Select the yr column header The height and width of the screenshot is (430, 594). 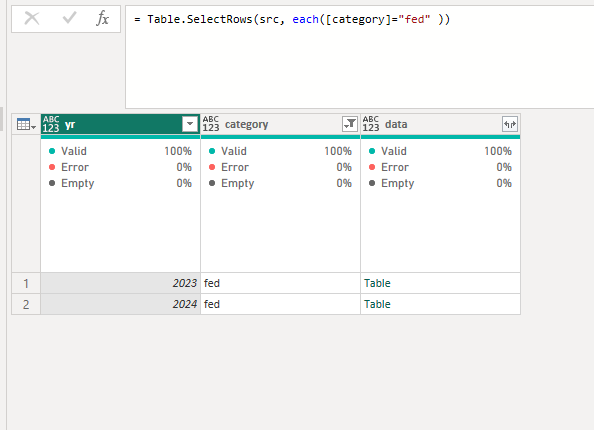click(120, 124)
